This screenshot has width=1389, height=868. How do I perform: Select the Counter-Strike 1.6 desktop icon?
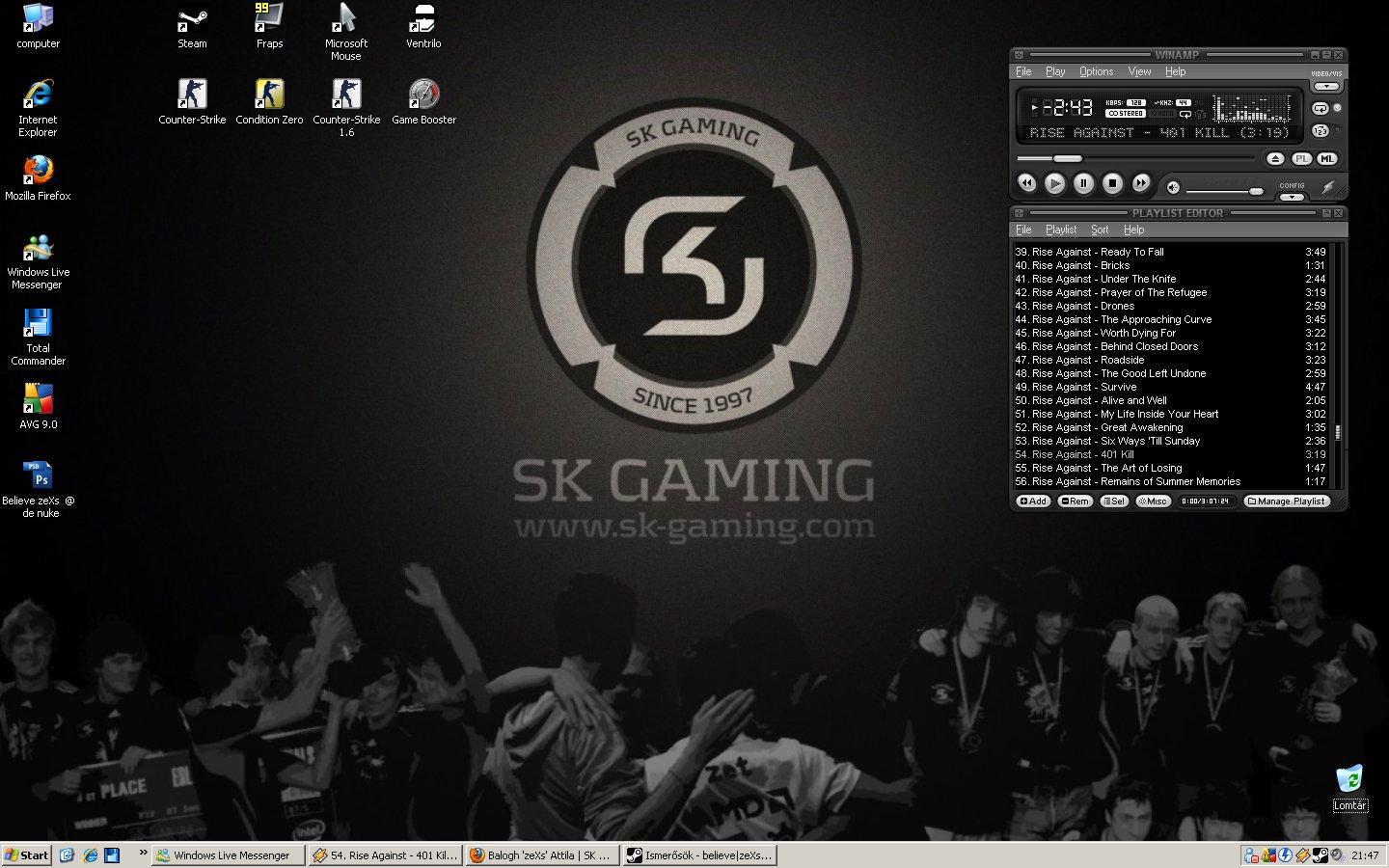[346, 108]
